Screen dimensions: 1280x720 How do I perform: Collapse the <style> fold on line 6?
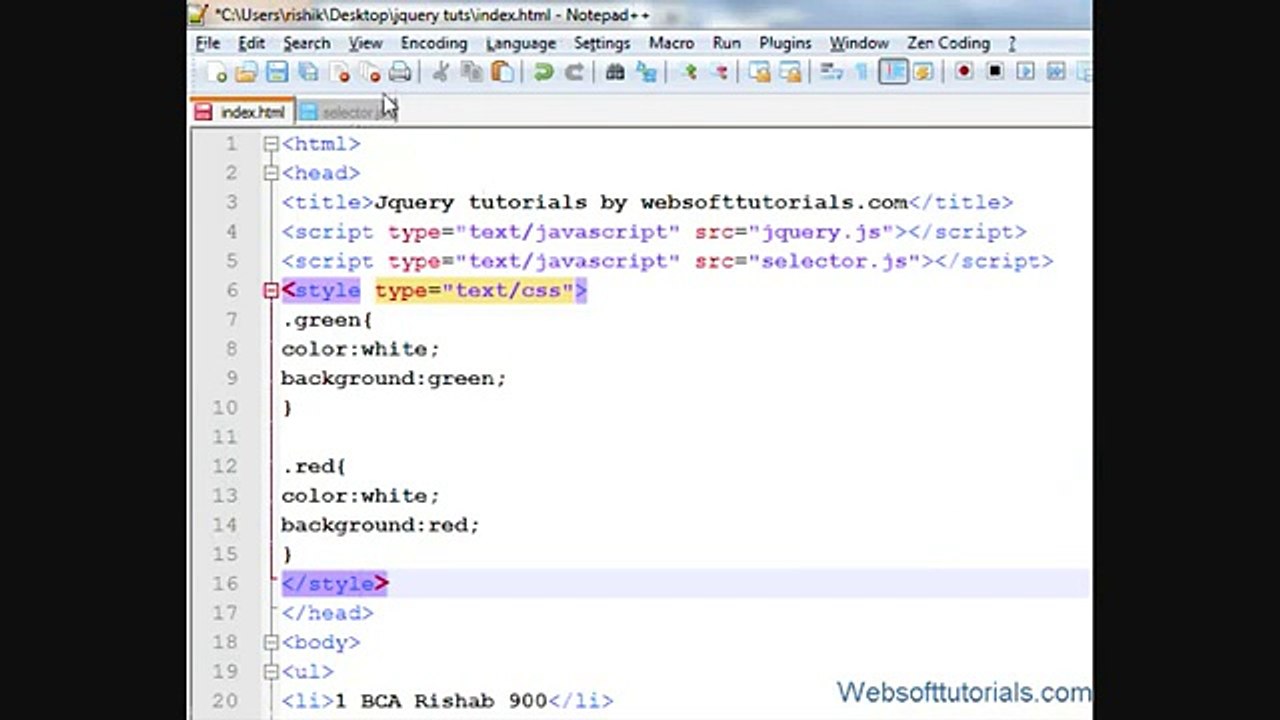tap(270, 291)
